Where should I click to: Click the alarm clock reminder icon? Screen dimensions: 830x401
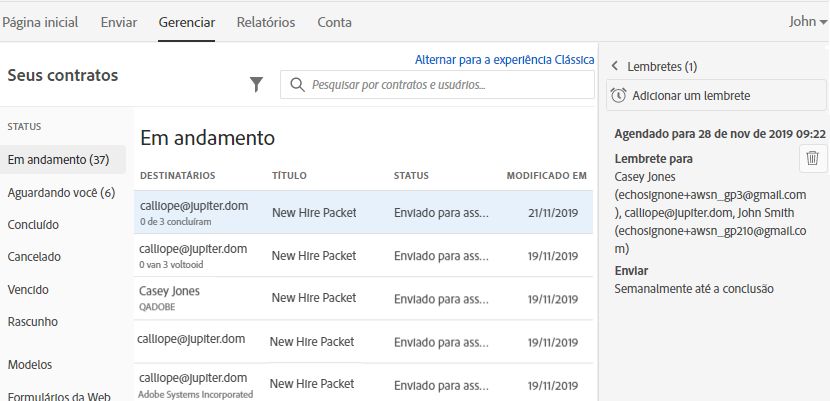click(x=618, y=95)
